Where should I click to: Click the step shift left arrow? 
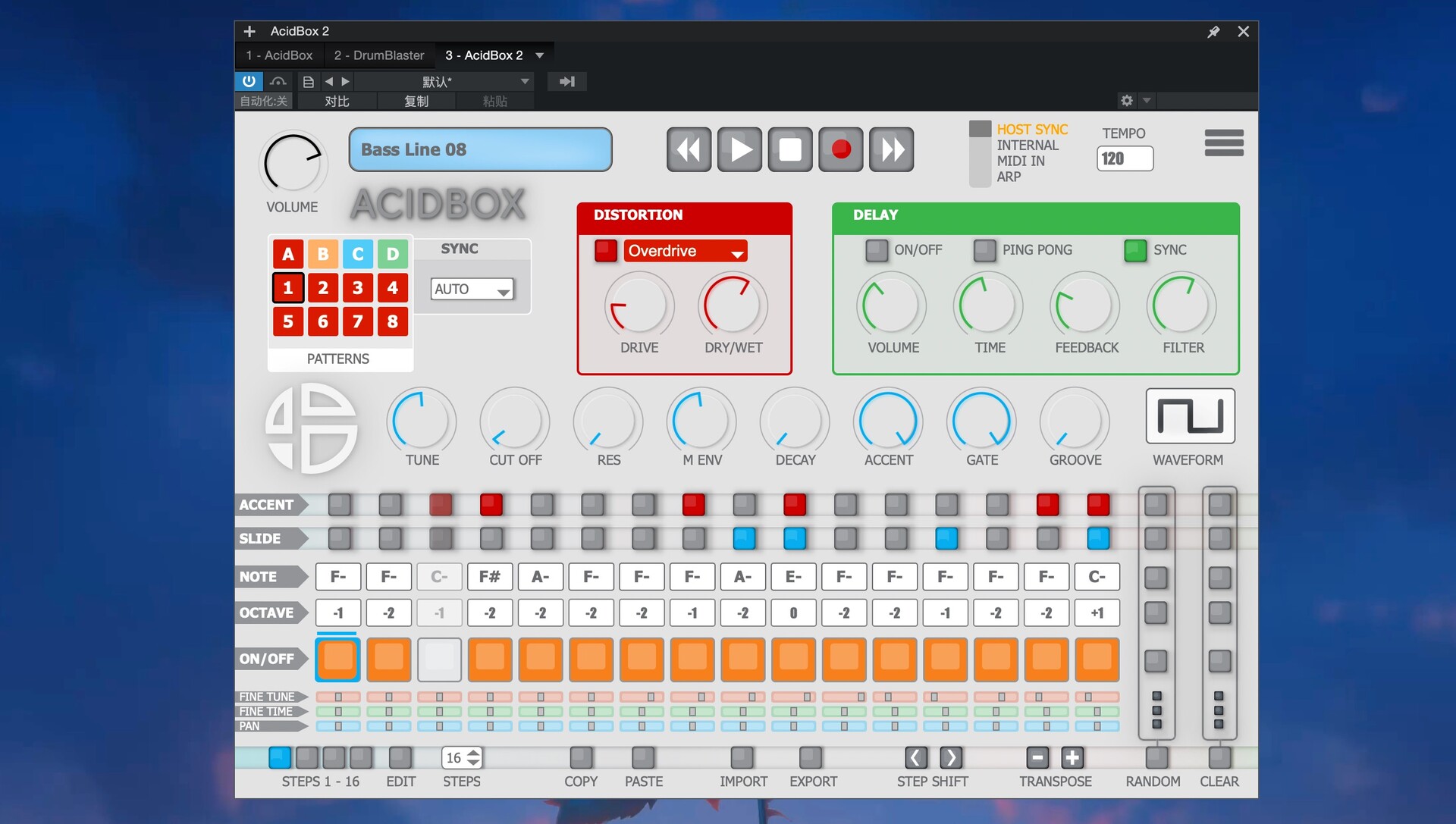click(915, 757)
